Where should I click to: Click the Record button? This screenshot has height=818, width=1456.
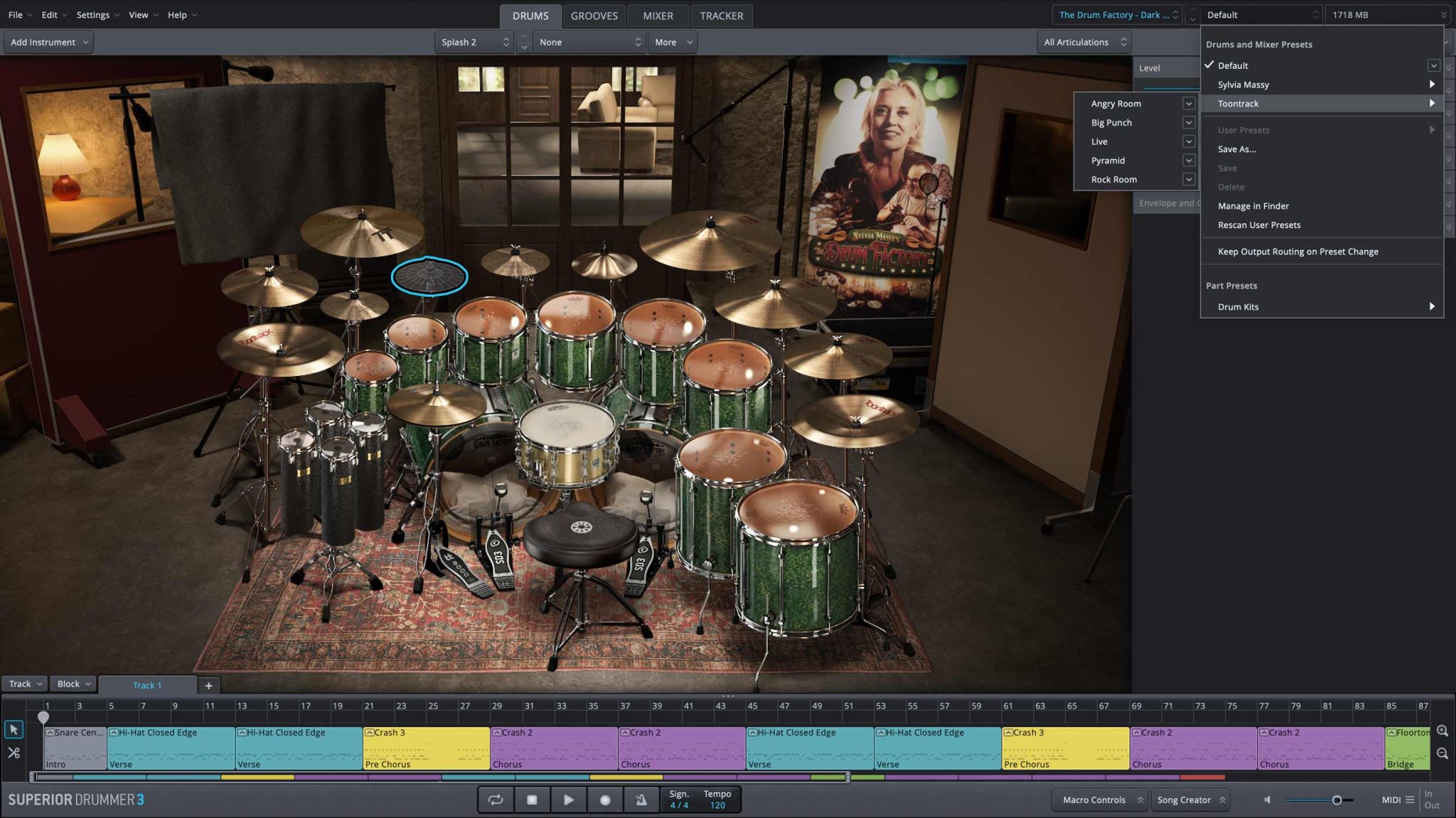click(x=605, y=800)
